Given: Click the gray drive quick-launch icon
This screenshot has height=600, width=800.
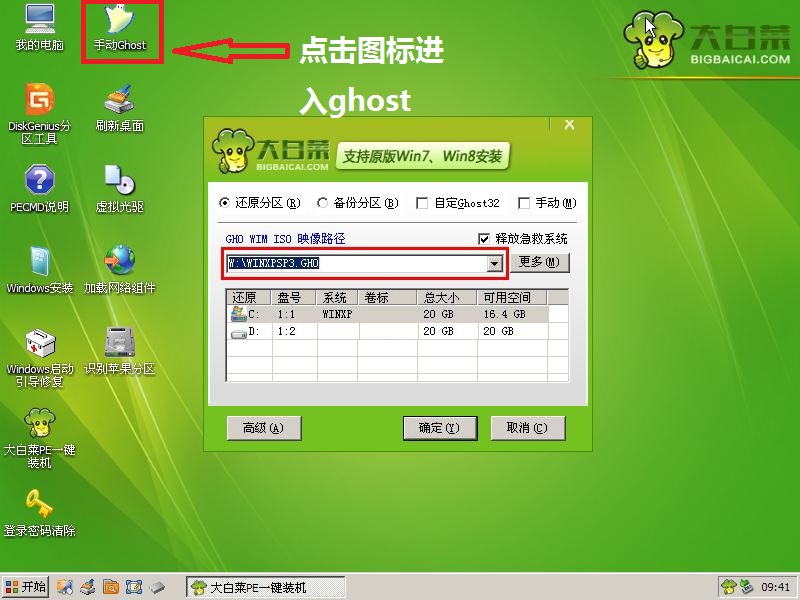Looking at the screenshot, I should coord(158,587).
